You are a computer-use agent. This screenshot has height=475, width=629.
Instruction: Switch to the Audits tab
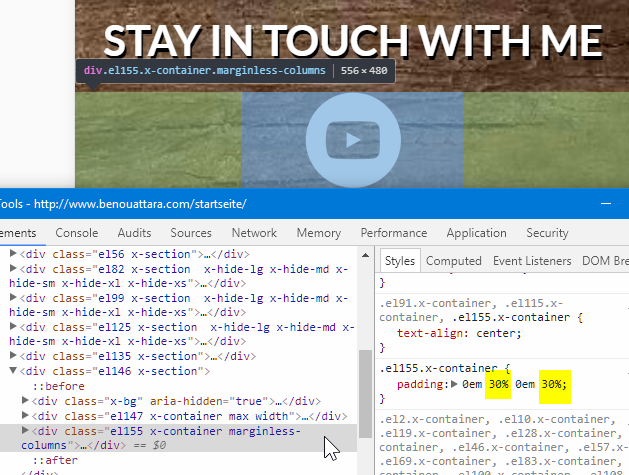pyautogui.click(x=134, y=233)
